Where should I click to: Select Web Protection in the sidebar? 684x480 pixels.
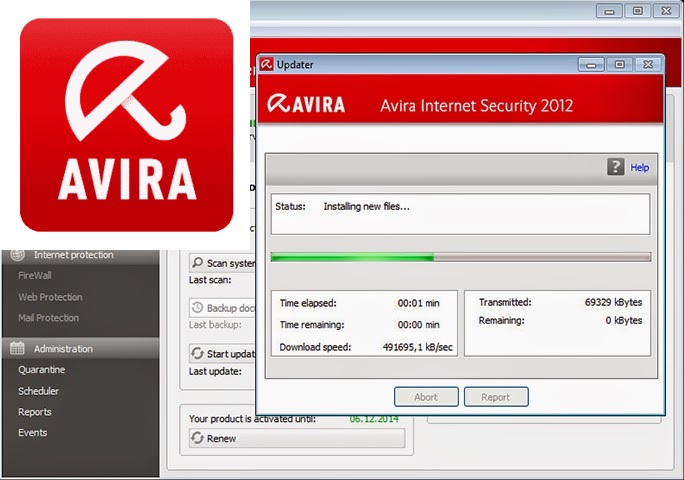(50, 297)
